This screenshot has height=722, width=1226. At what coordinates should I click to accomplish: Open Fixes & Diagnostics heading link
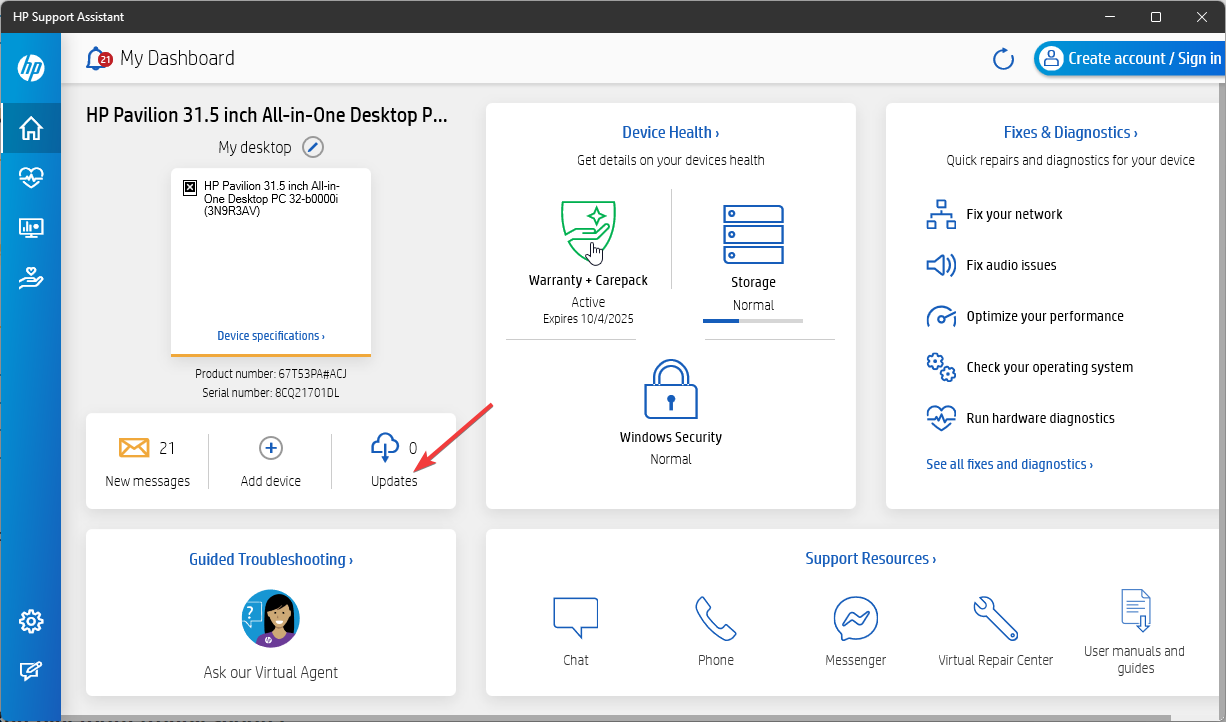[1070, 132]
